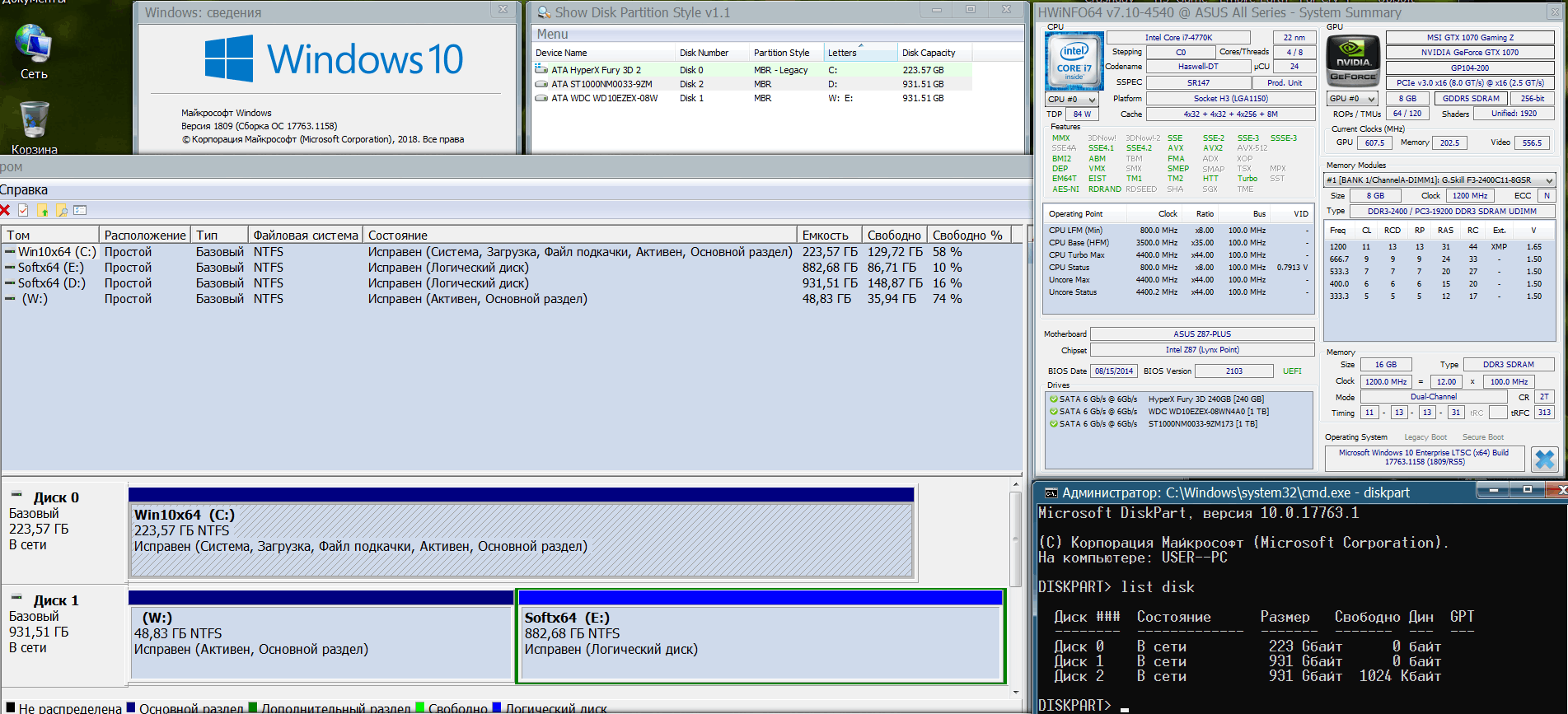This screenshot has width=1568, height=714.
Task: Sort by the Том column header
Action: click(x=50, y=236)
